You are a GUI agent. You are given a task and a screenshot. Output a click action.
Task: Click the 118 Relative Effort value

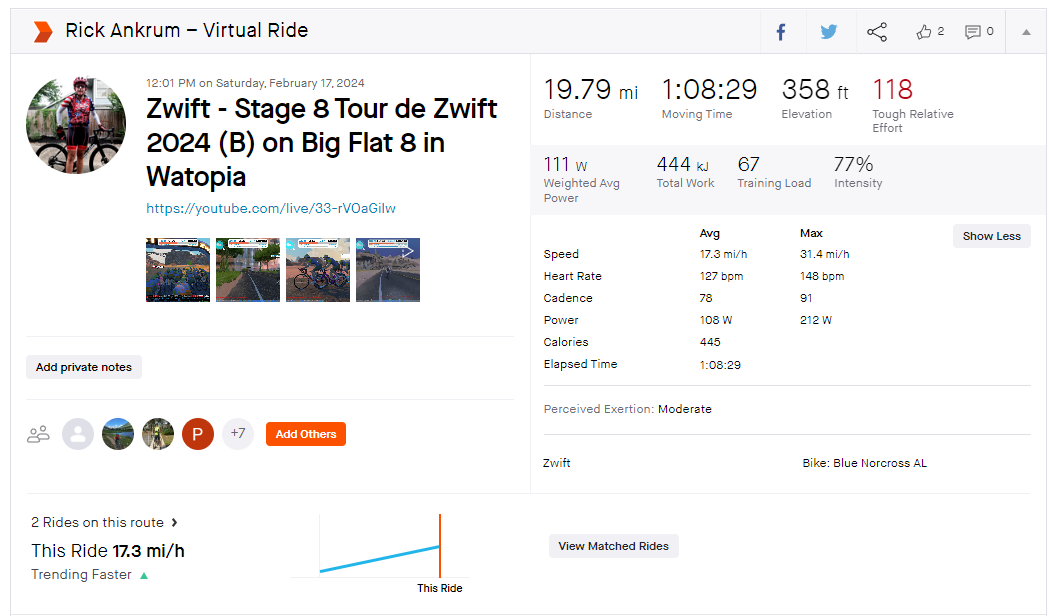(x=892, y=89)
